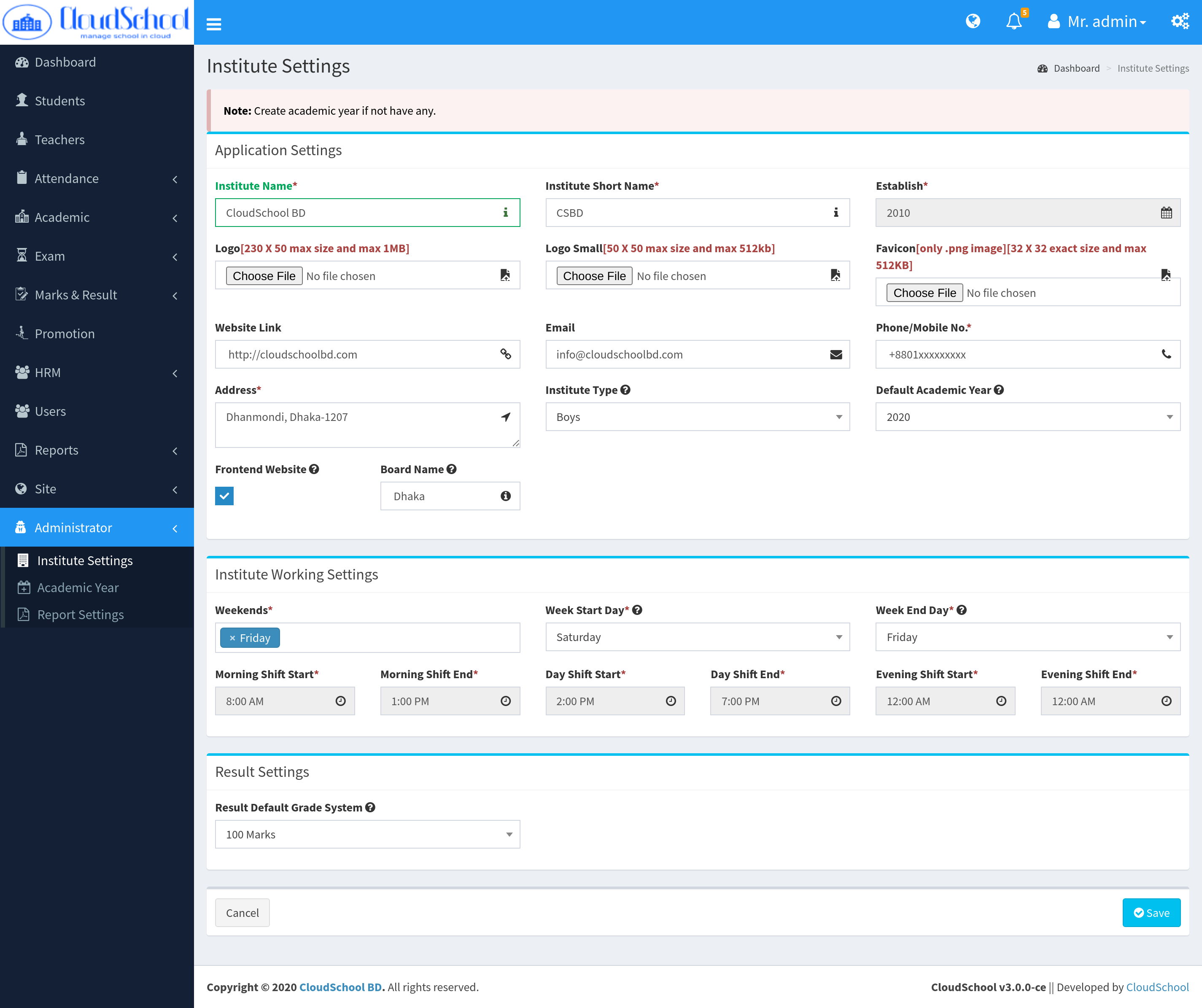The width and height of the screenshot is (1202, 1008).
Task: Click the Cancel button
Action: pyautogui.click(x=242, y=912)
